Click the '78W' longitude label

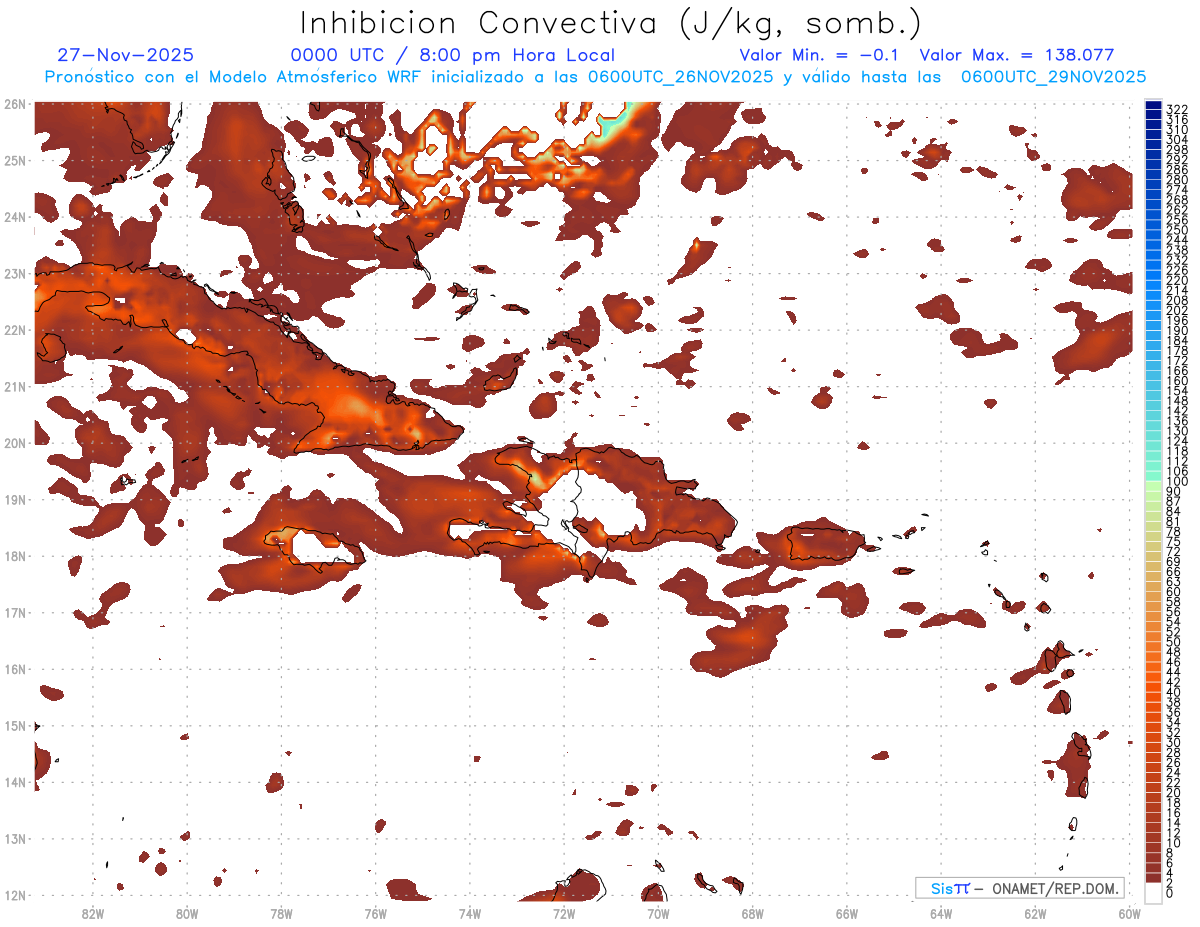281,913
